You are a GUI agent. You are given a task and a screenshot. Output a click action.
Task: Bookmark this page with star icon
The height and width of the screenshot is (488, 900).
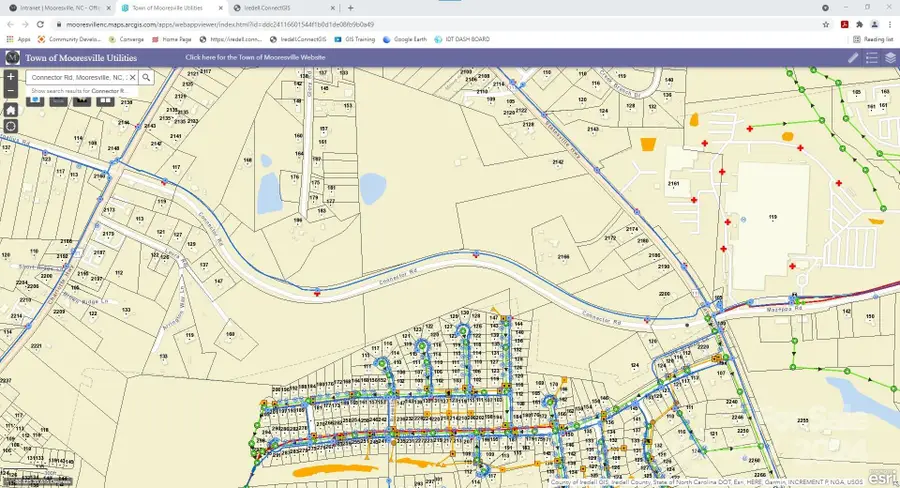point(826,23)
